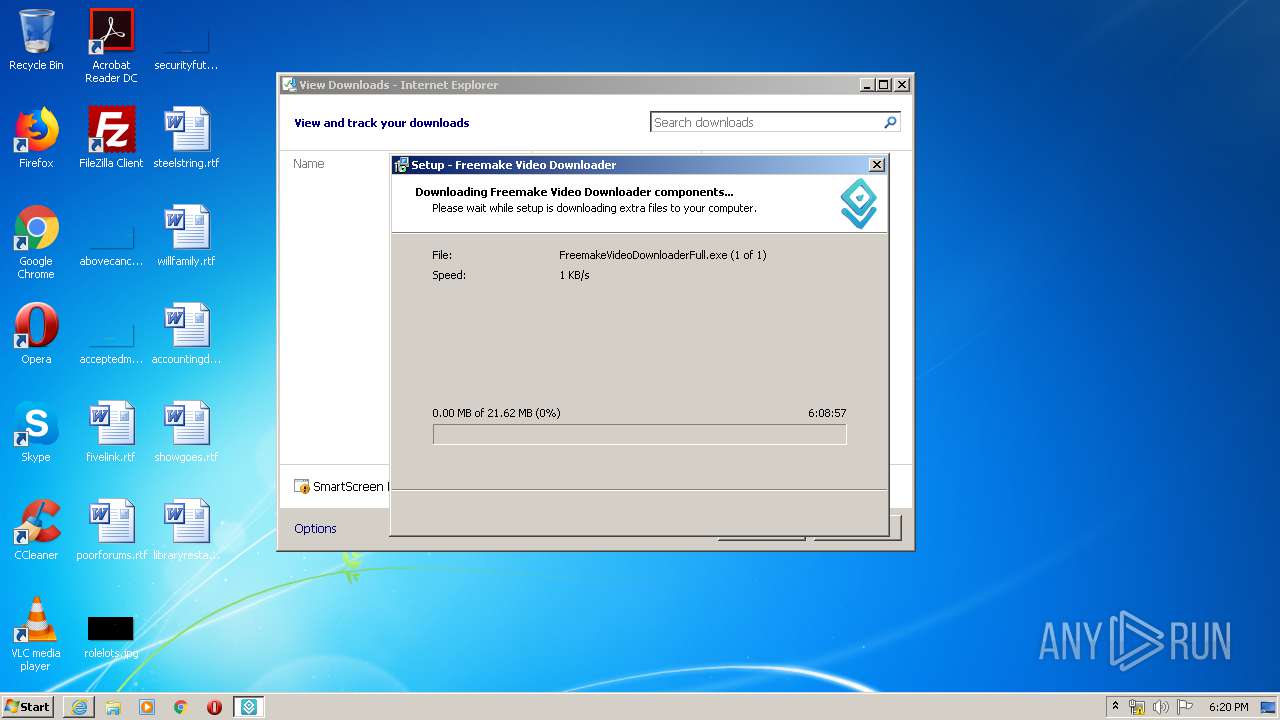Open the Firefox desktop shortcut
The height and width of the screenshot is (720, 1280).
[36, 138]
